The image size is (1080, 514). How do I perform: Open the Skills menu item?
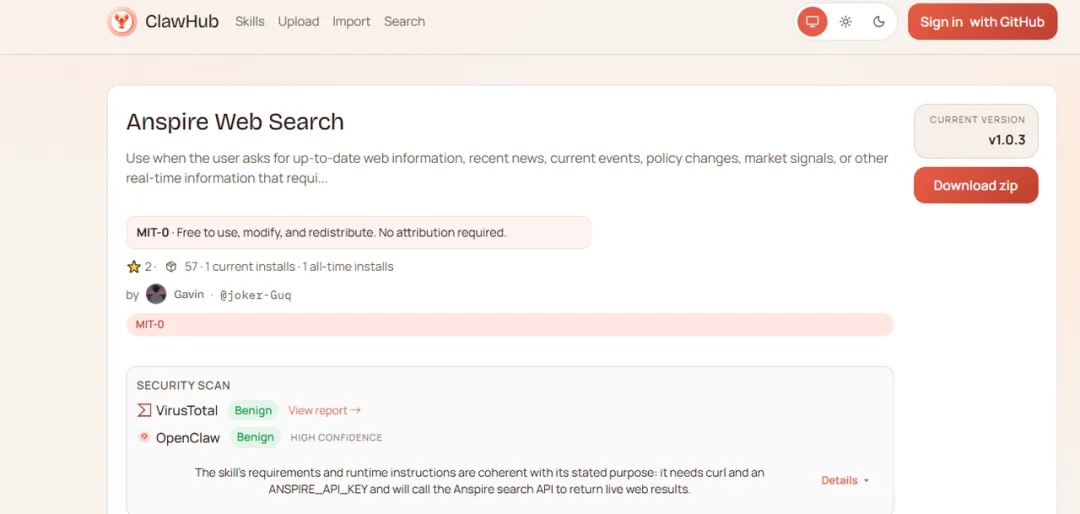pos(249,21)
